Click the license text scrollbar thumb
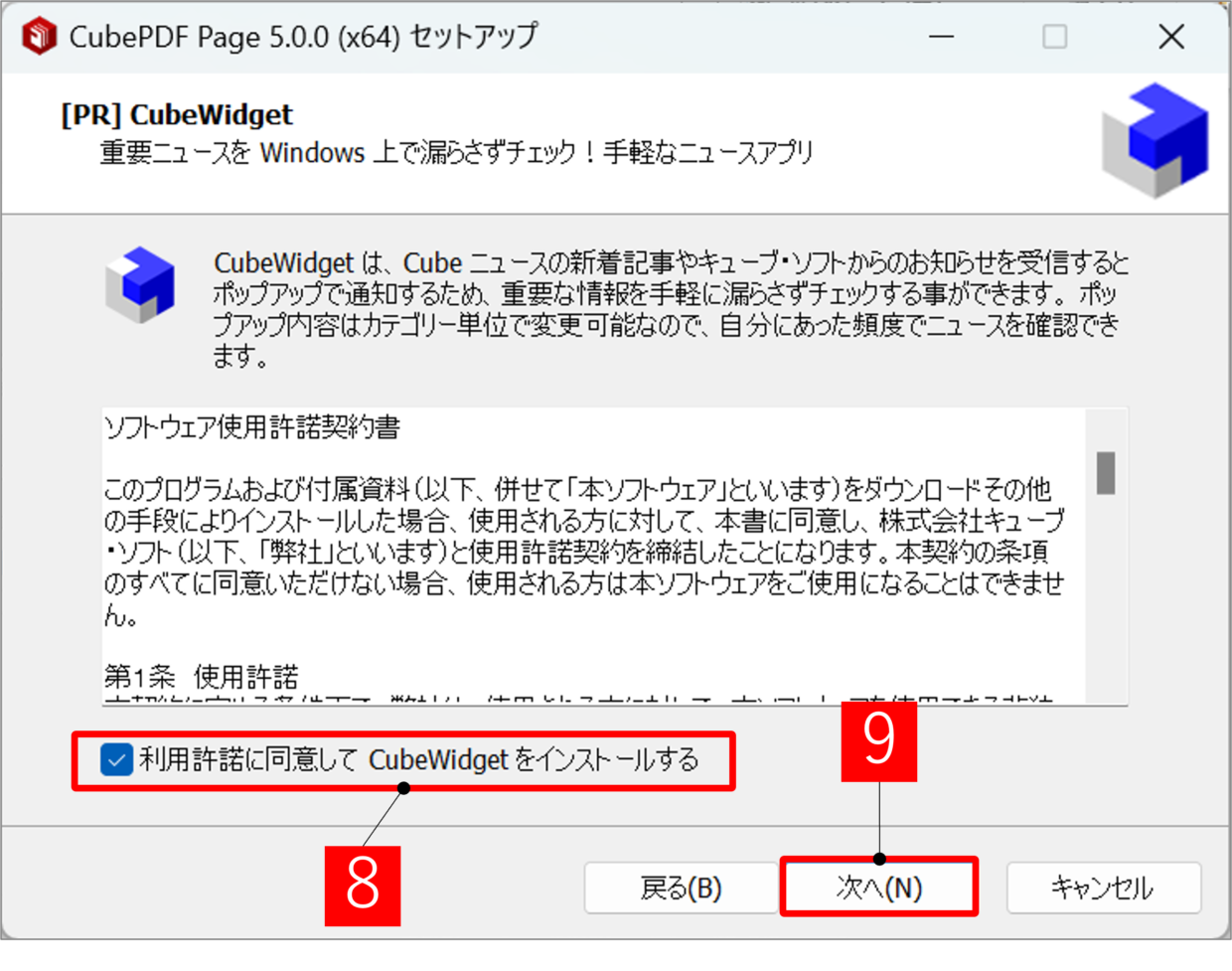The height and width of the screenshot is (971, 1232). pos(1105,473)
